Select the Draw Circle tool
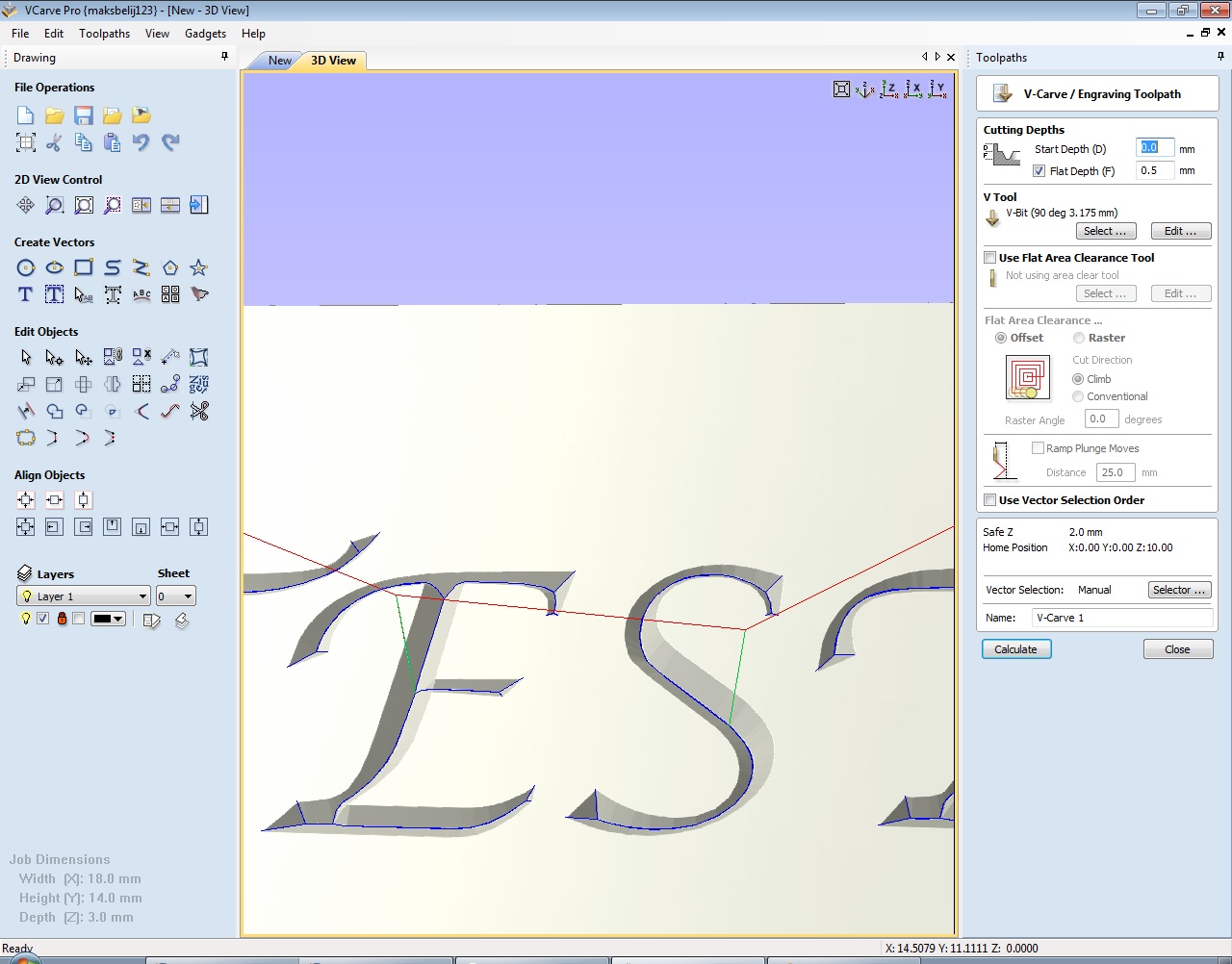Viewport: 1232px width, 964px height. pyautogui.click(x=26, y=267)
